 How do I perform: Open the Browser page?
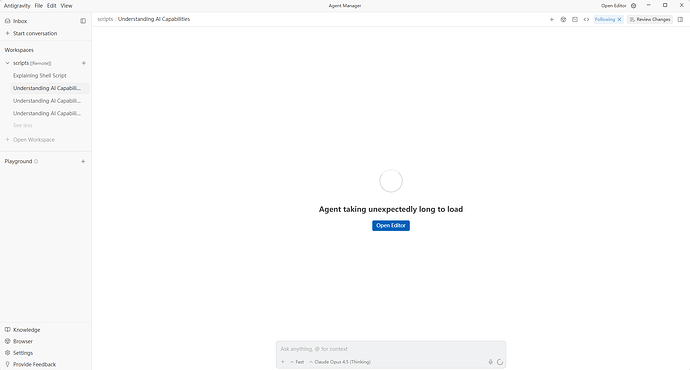[x=19, y=341]
